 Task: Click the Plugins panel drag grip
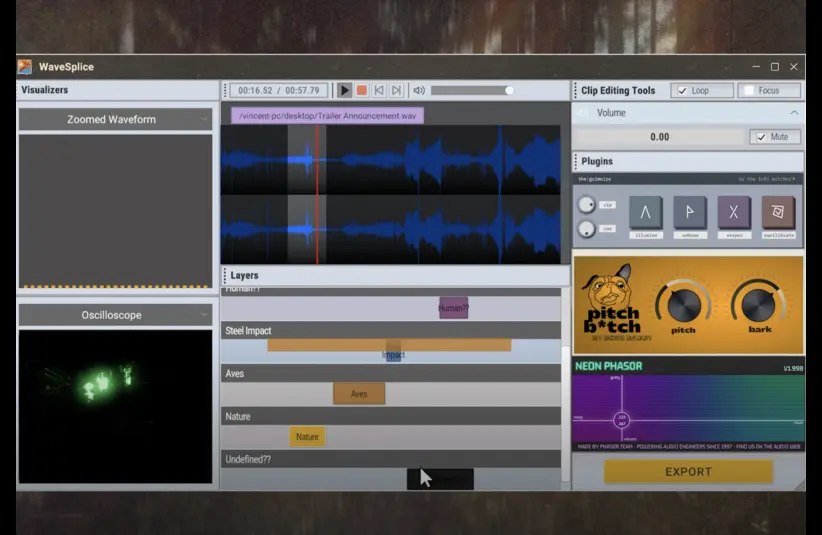pyautogui.click(x=576, y=161)
